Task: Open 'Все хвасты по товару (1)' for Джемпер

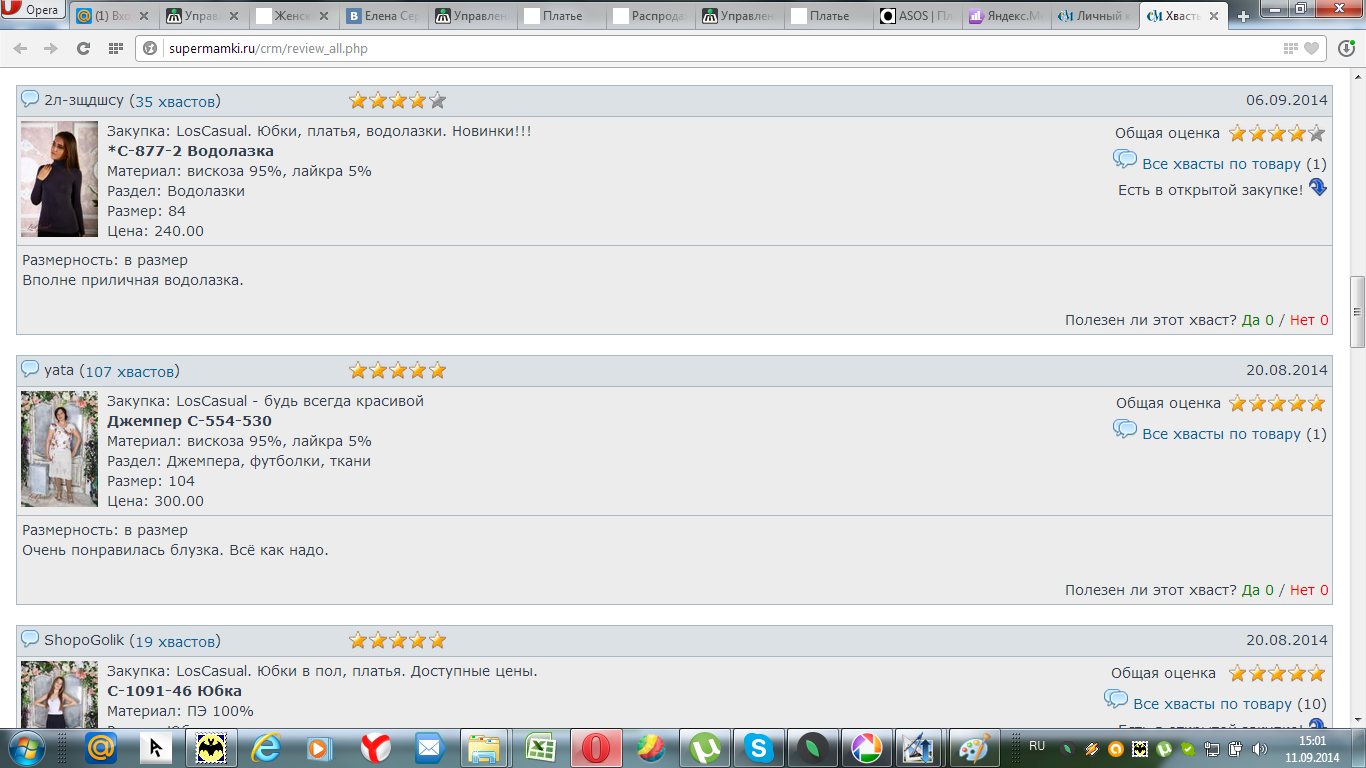Action: pos(1221,434)
